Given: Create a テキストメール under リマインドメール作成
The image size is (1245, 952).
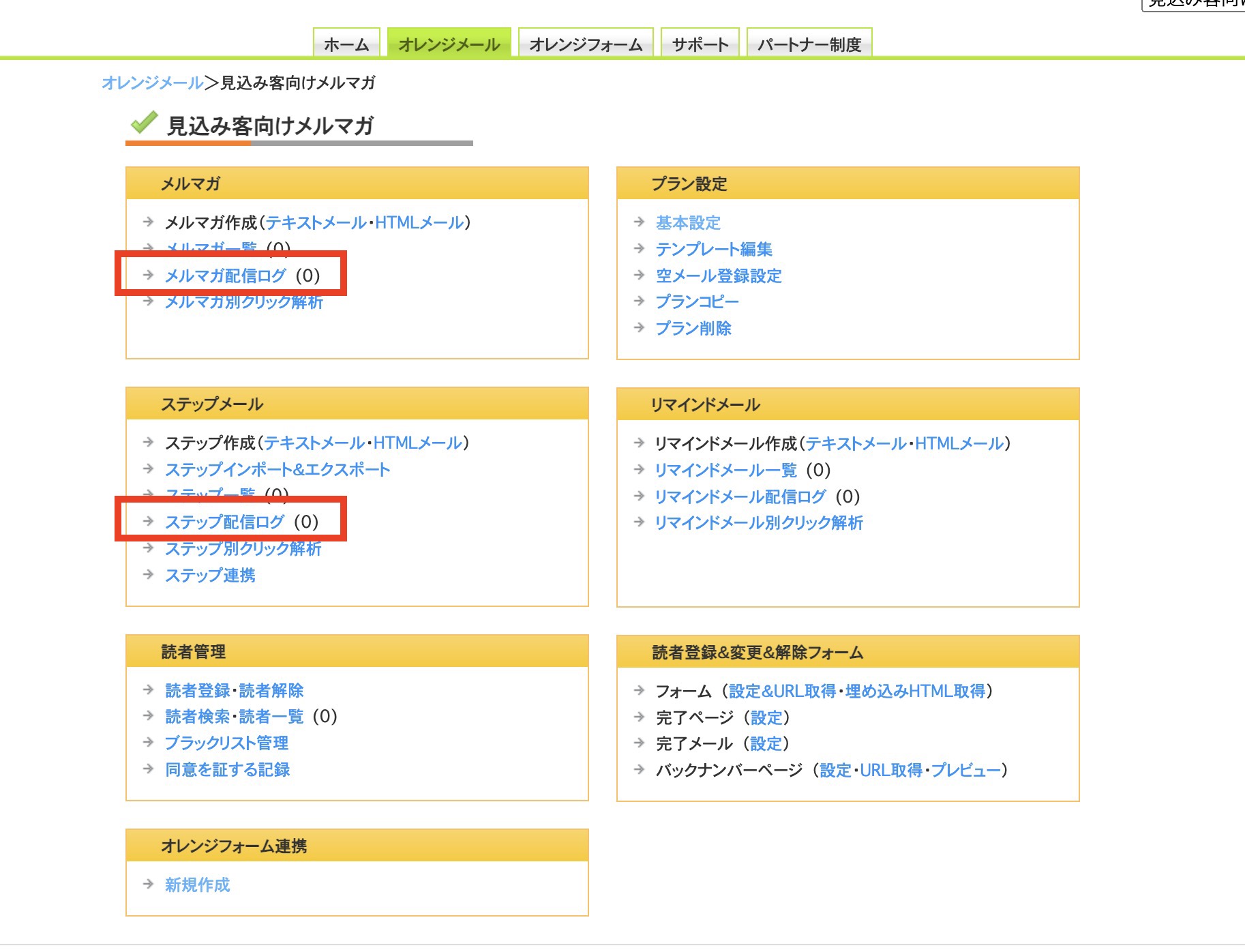Looking at the screenshot, I should (x=856, y=443).
